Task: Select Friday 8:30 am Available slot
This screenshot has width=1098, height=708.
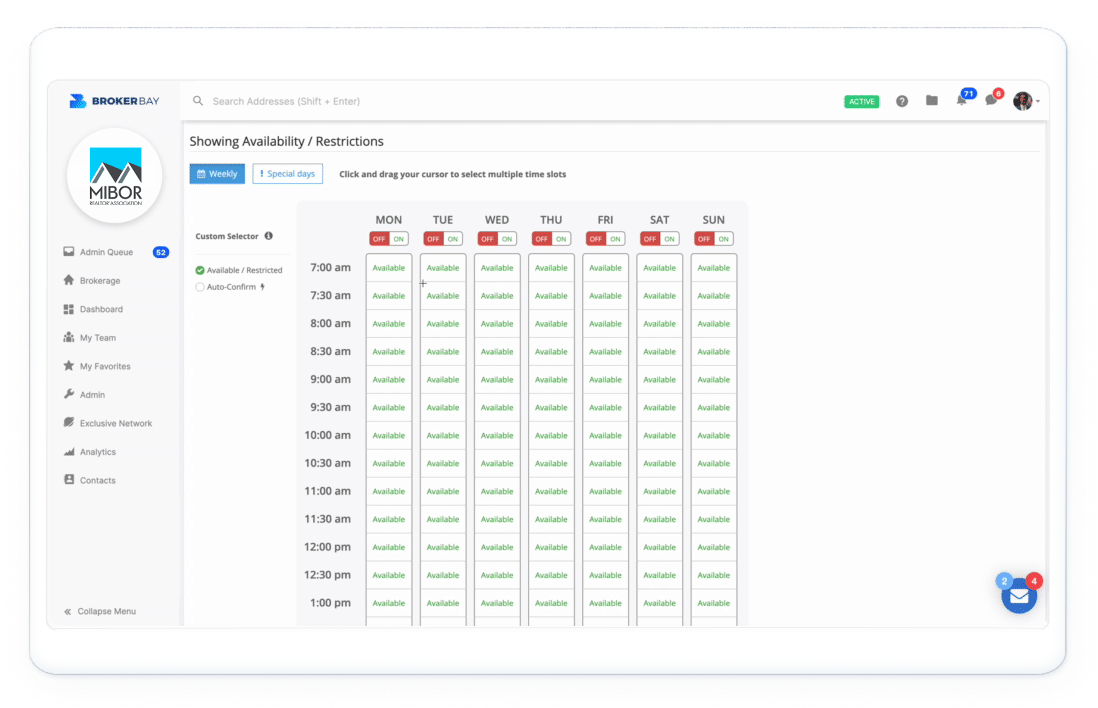Action: 605,352
